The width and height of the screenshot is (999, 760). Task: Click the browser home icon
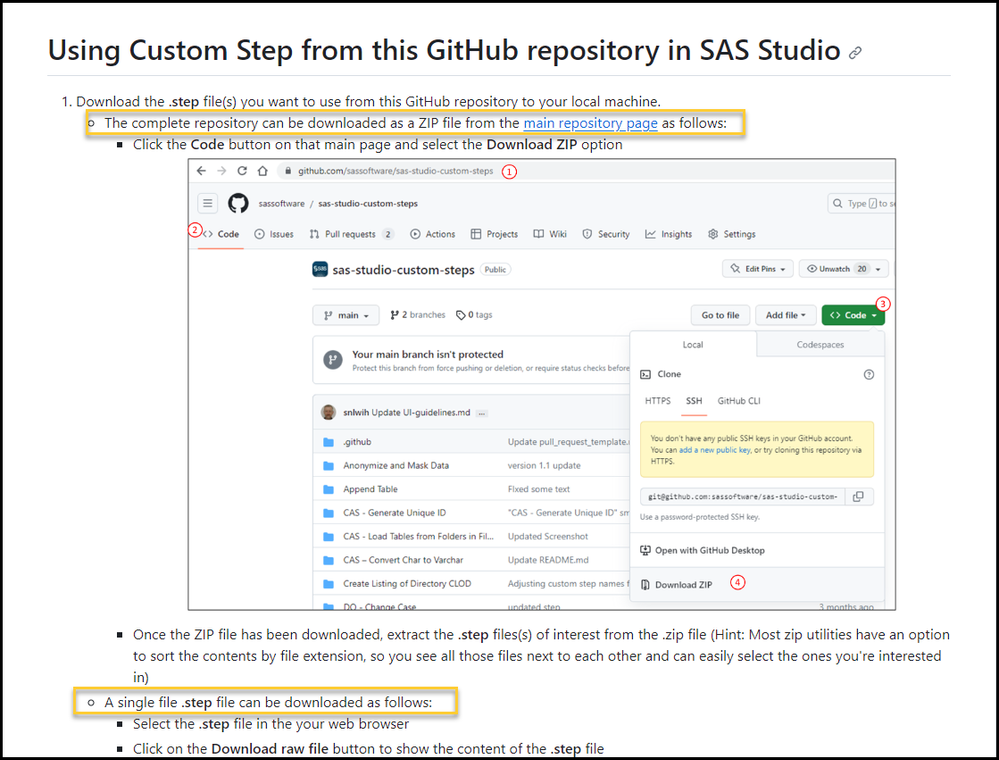pyautogui.click(x=262, y=171)
